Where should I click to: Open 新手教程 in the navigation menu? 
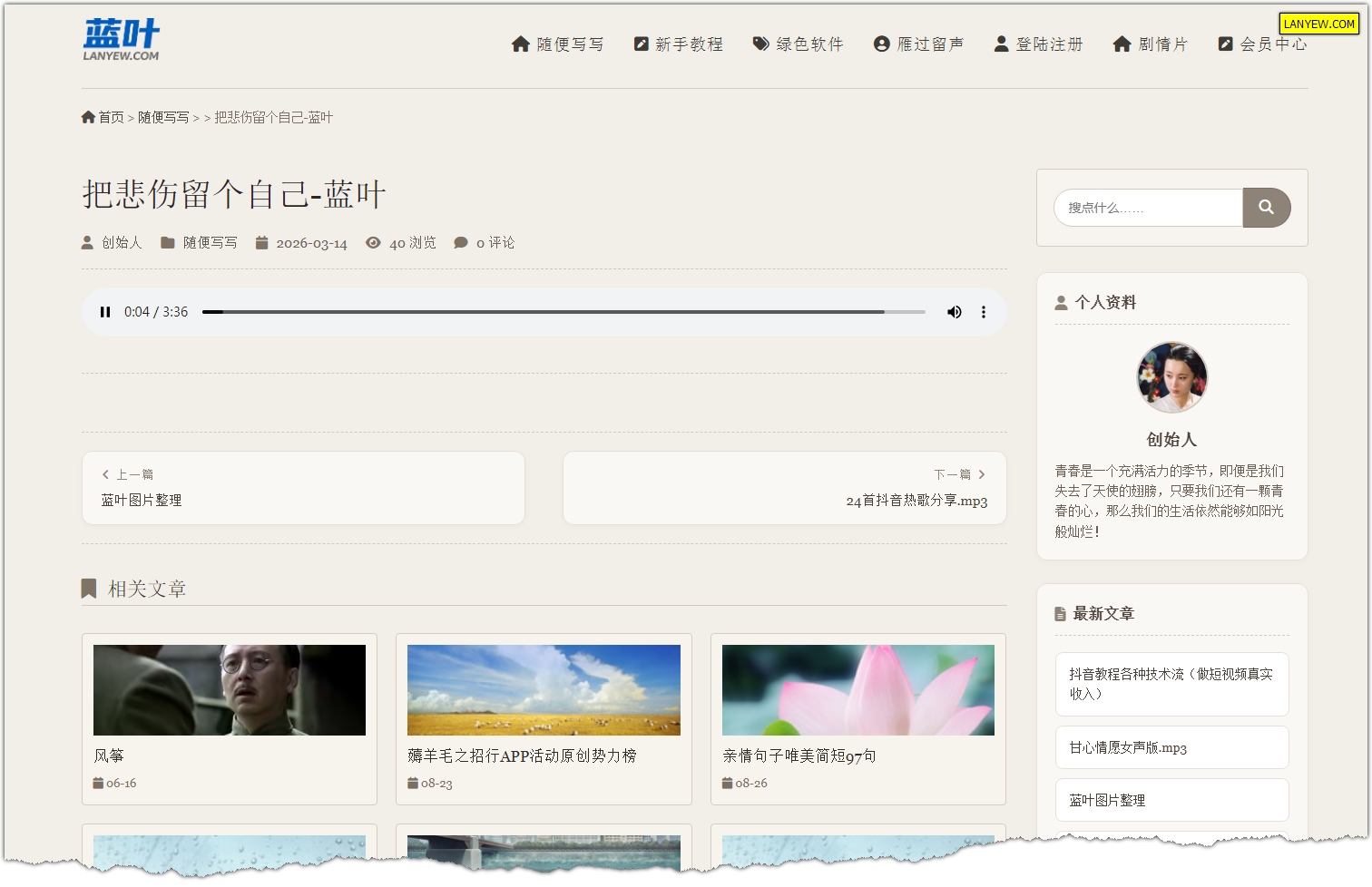coord(679,44)
